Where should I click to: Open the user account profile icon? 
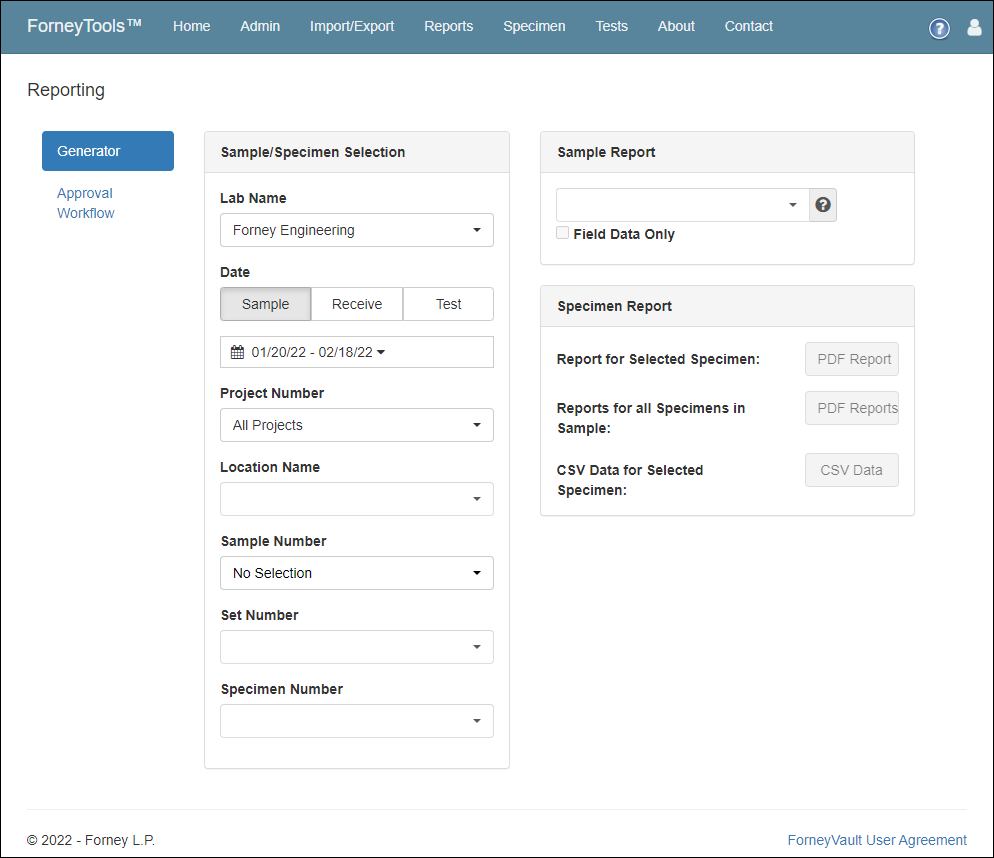[974, 27]
